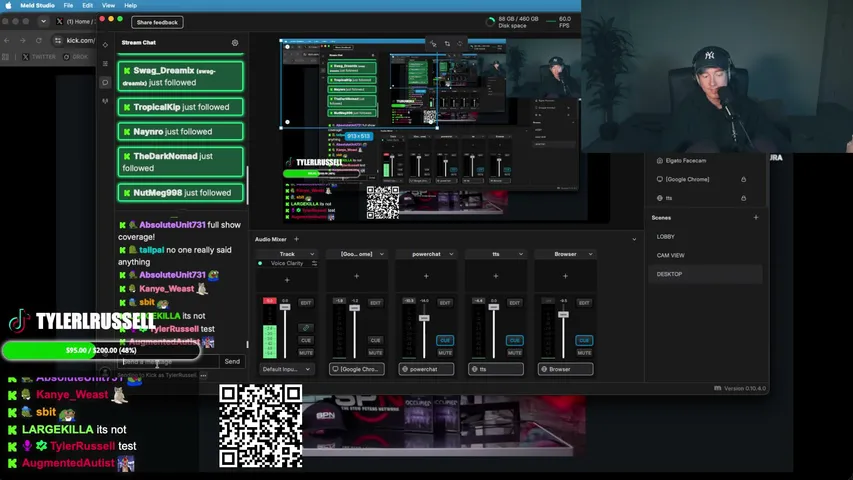Open the Edit menu
The width and height of the screenshot is (853, 480).
click(88, 5)
